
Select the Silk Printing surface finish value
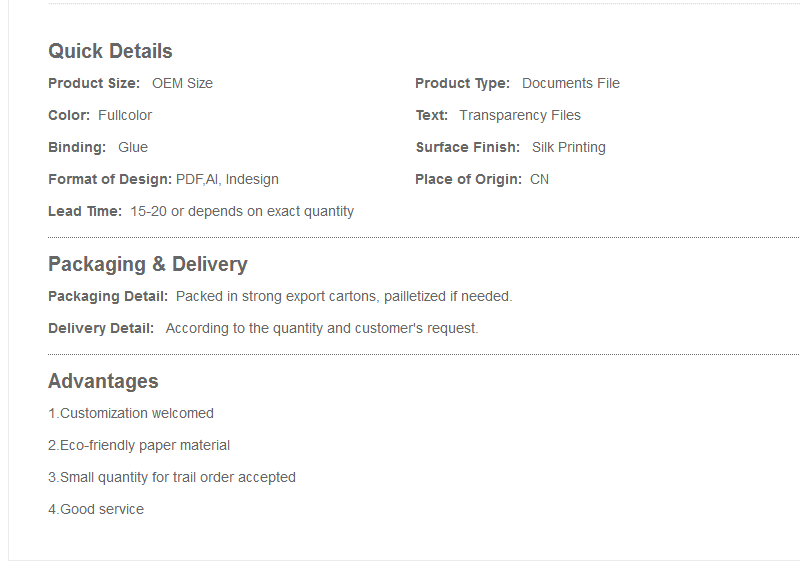pyautogui.click(x=568, y=147)
